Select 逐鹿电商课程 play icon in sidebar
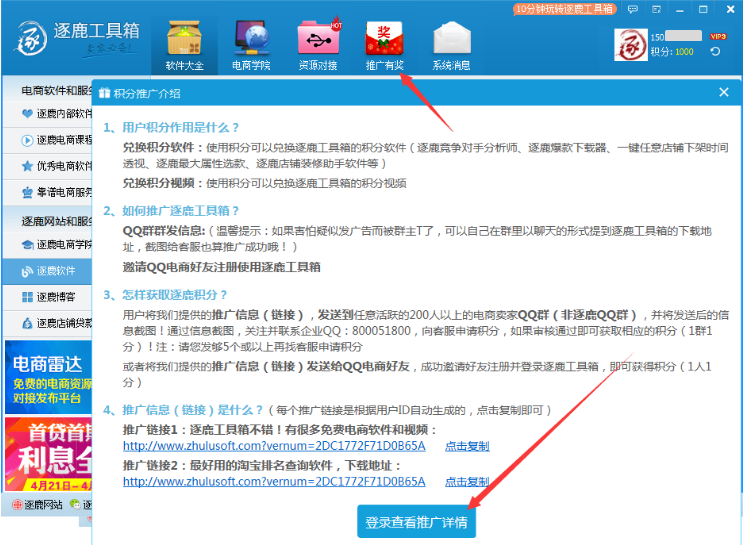Viewport: 745px width, 545px height. [27, 140]
